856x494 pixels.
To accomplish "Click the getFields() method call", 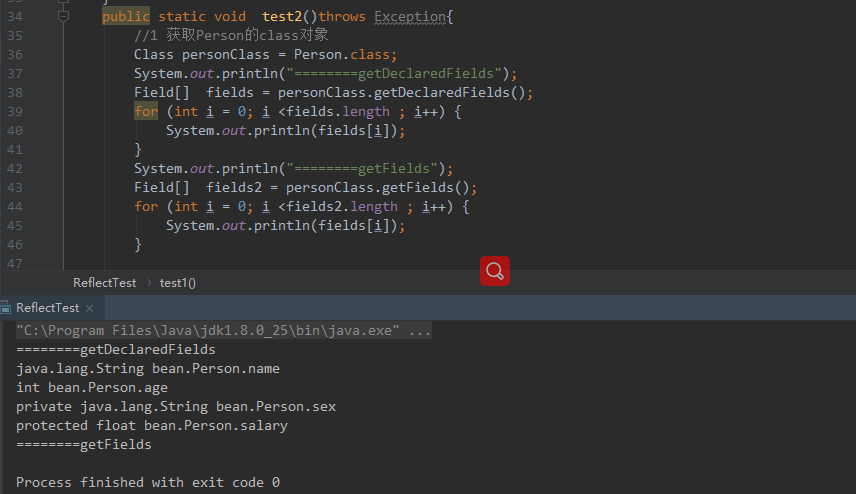I will pyautogui.click(x=425, y=188).
